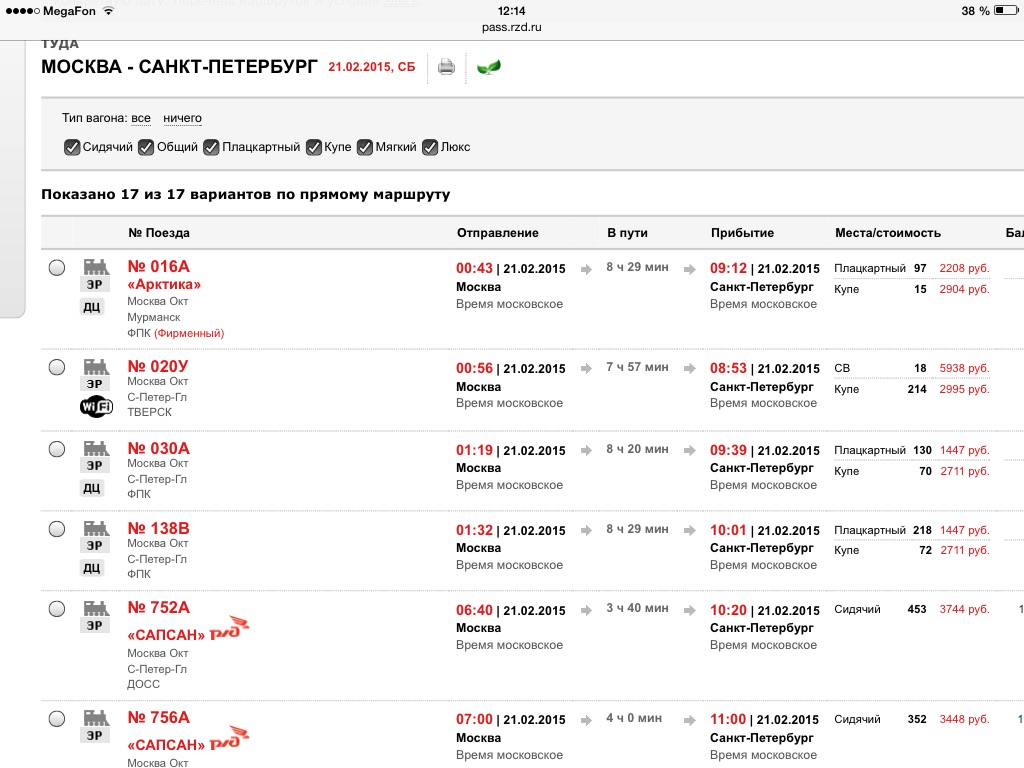Viewport: 1024px width, 768px height.
Task: Click the ЭР badge in train 756А row
Action: point(95,735)
